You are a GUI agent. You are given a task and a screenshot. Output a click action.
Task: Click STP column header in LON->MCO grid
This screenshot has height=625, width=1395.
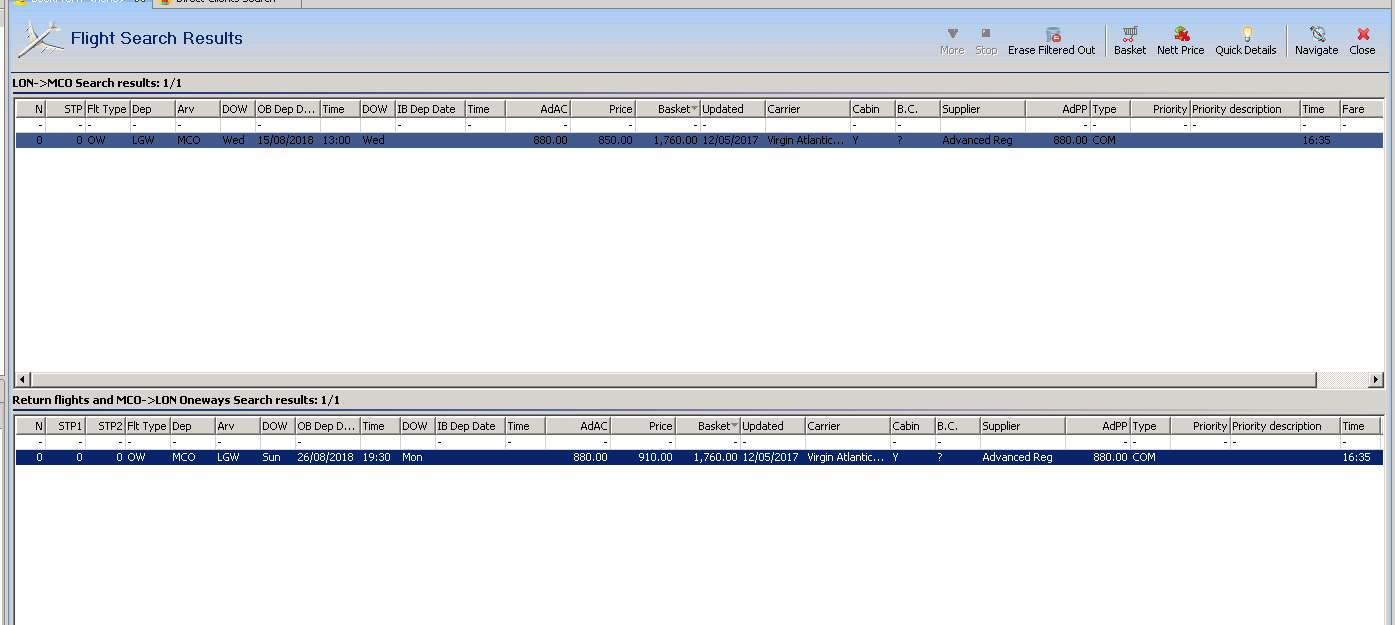tap(65, 109)
